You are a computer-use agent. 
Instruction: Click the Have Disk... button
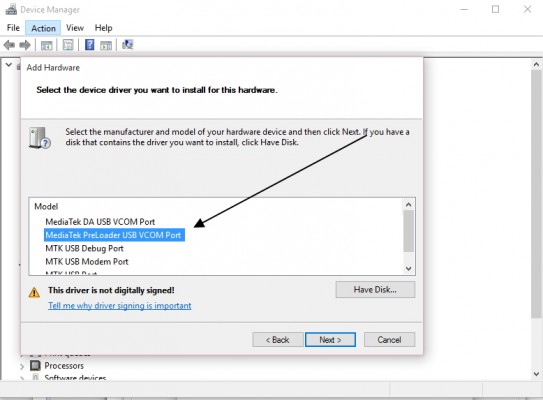[375, 290]
